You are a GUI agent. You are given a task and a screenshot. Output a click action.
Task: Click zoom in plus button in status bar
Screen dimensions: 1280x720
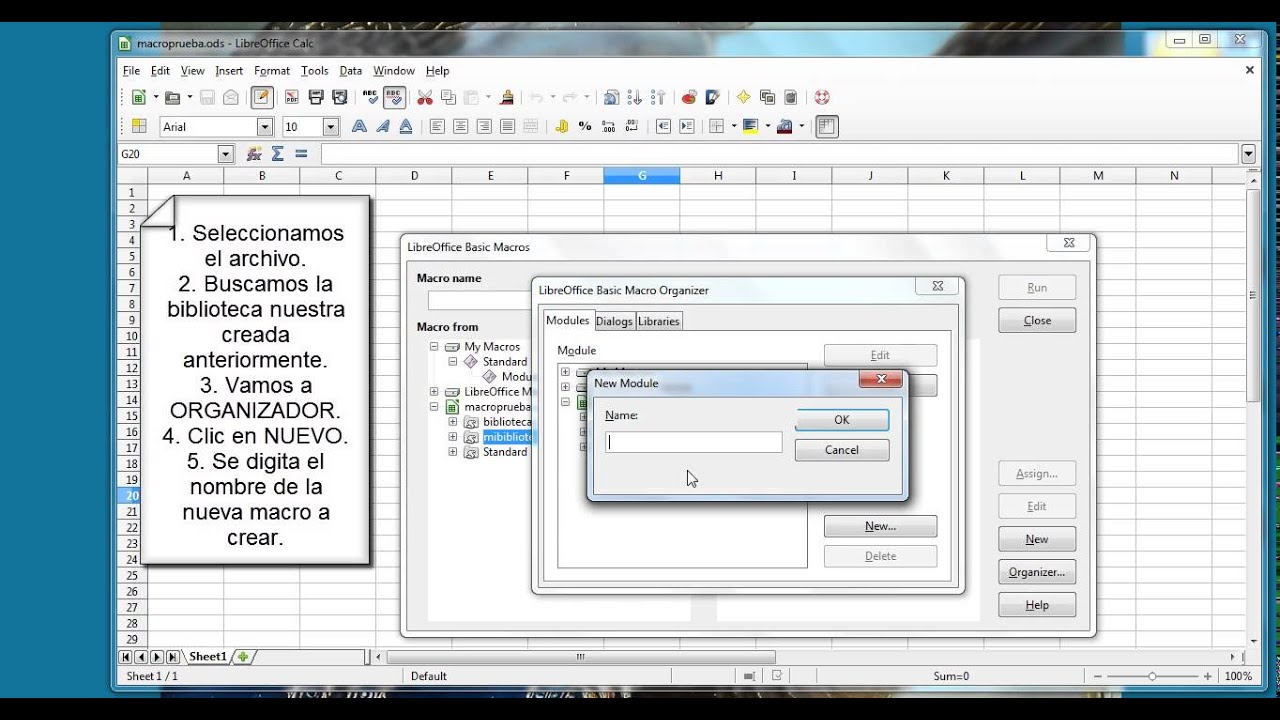[x=1207, y=677]
